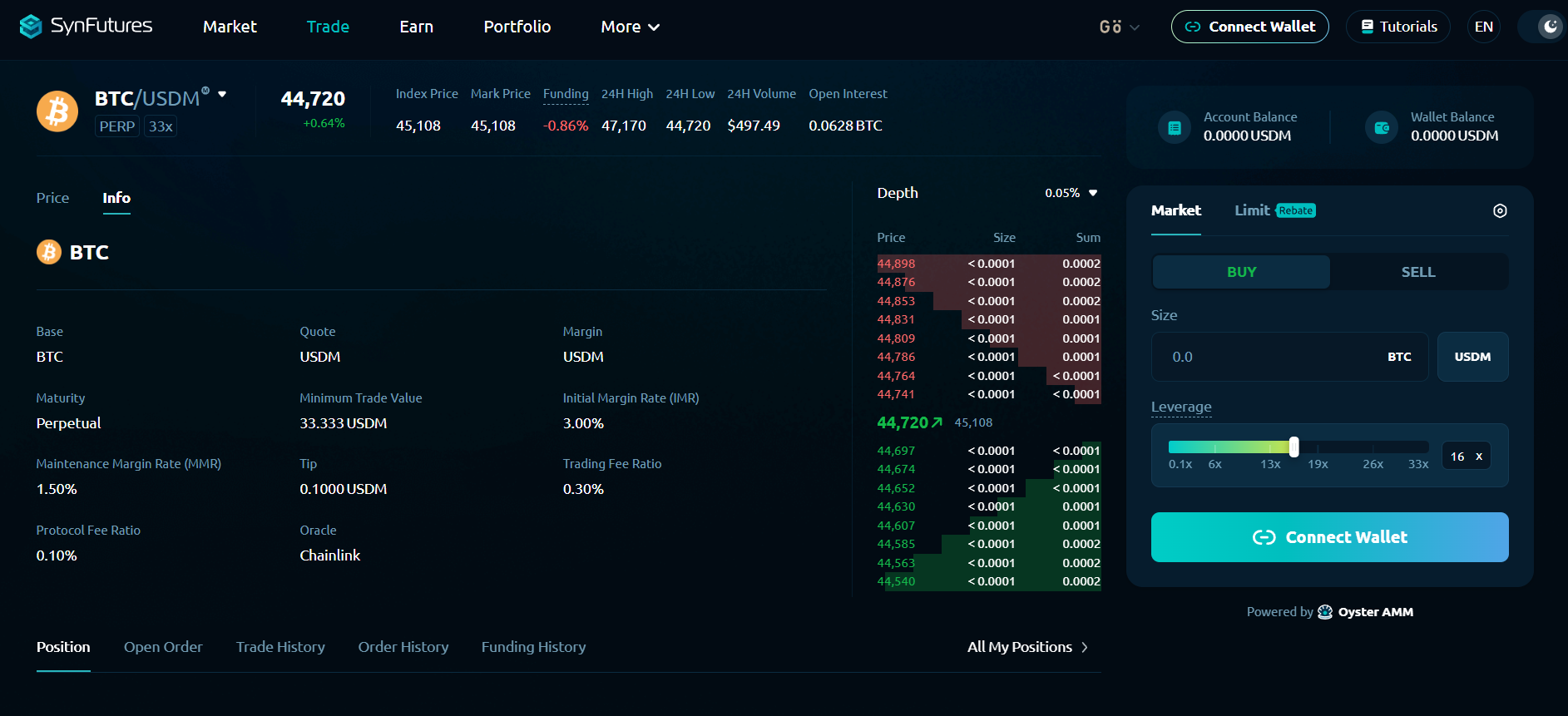The width and height of the screenshot is (1568, 716).
Task: Switch size unit to USDM
Action: [1472, 357]
